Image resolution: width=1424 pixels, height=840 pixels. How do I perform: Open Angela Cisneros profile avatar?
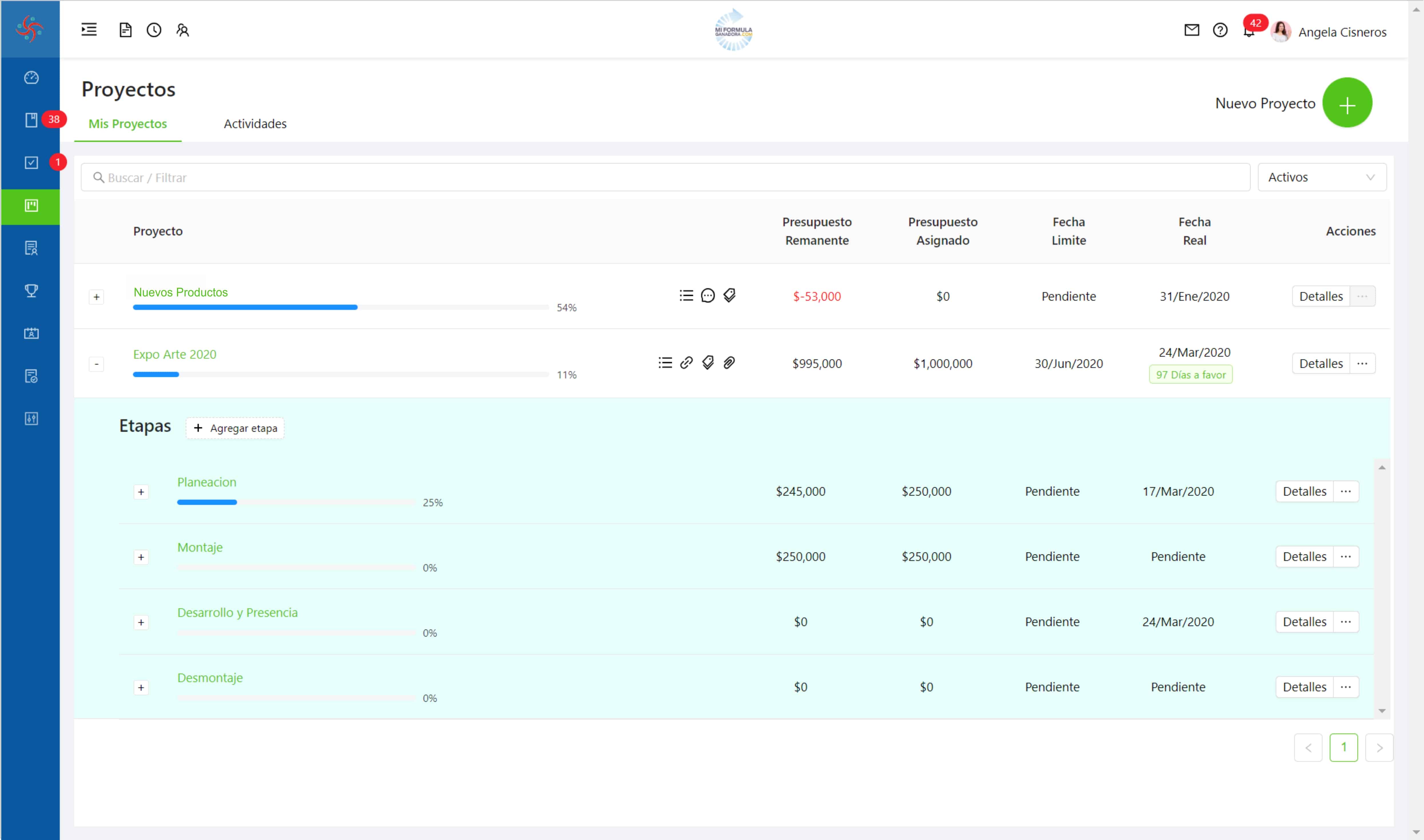pyautogui.click(x=1280, y=32)
